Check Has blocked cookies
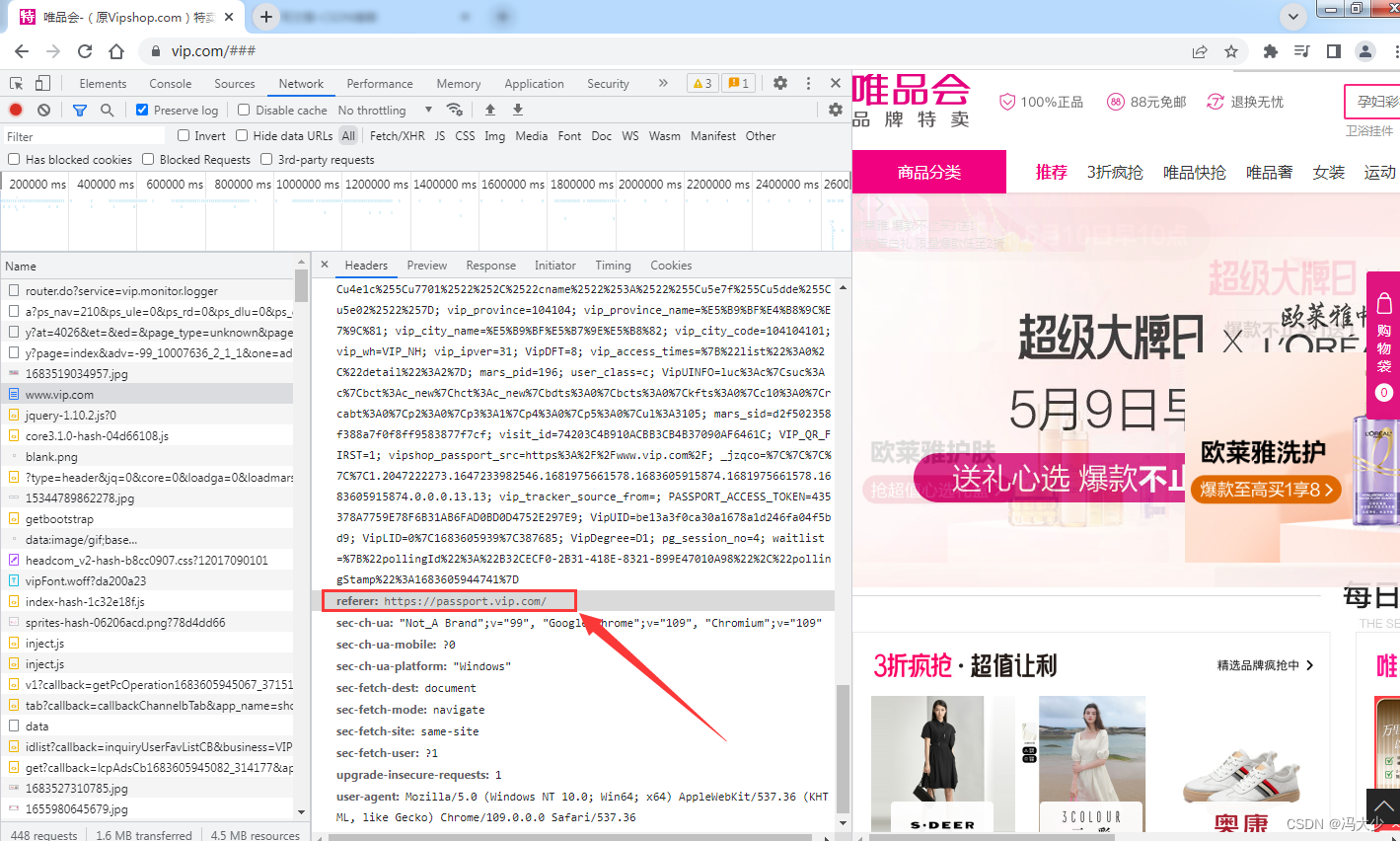The height and width of the screenshot is (841, 1400). pyautogui.click(x=14, y=159)
